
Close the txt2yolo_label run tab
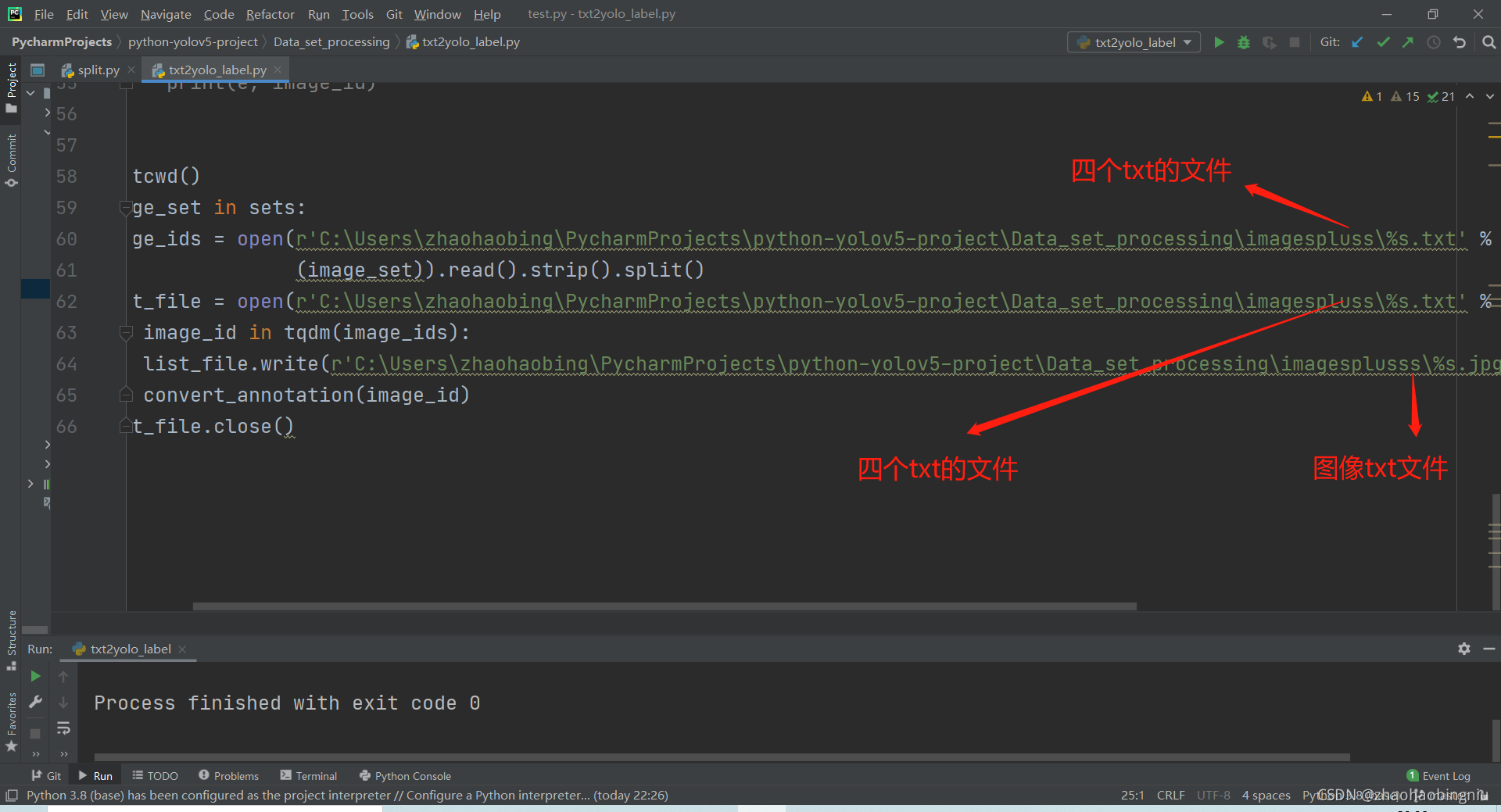(182, 649)
